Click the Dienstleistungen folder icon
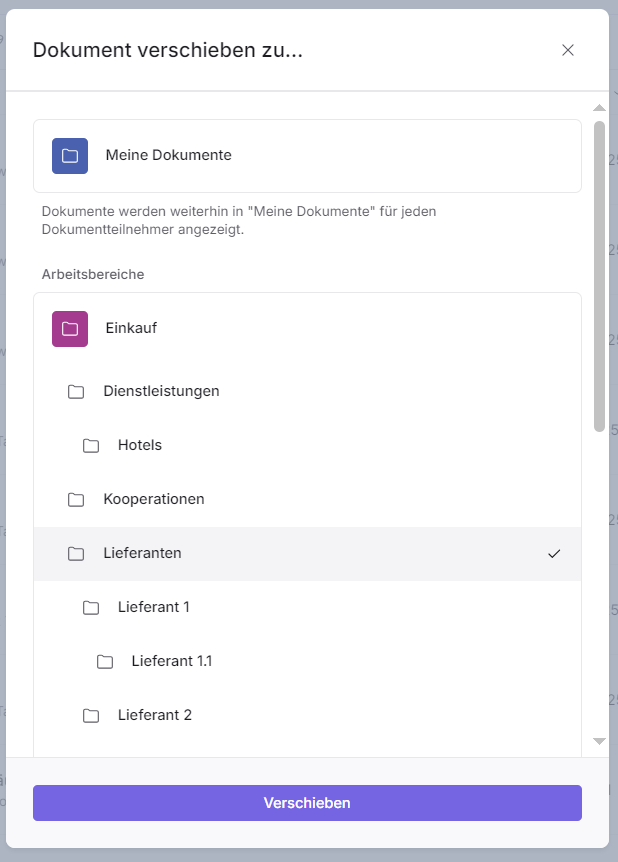 (x=76, y=391)
